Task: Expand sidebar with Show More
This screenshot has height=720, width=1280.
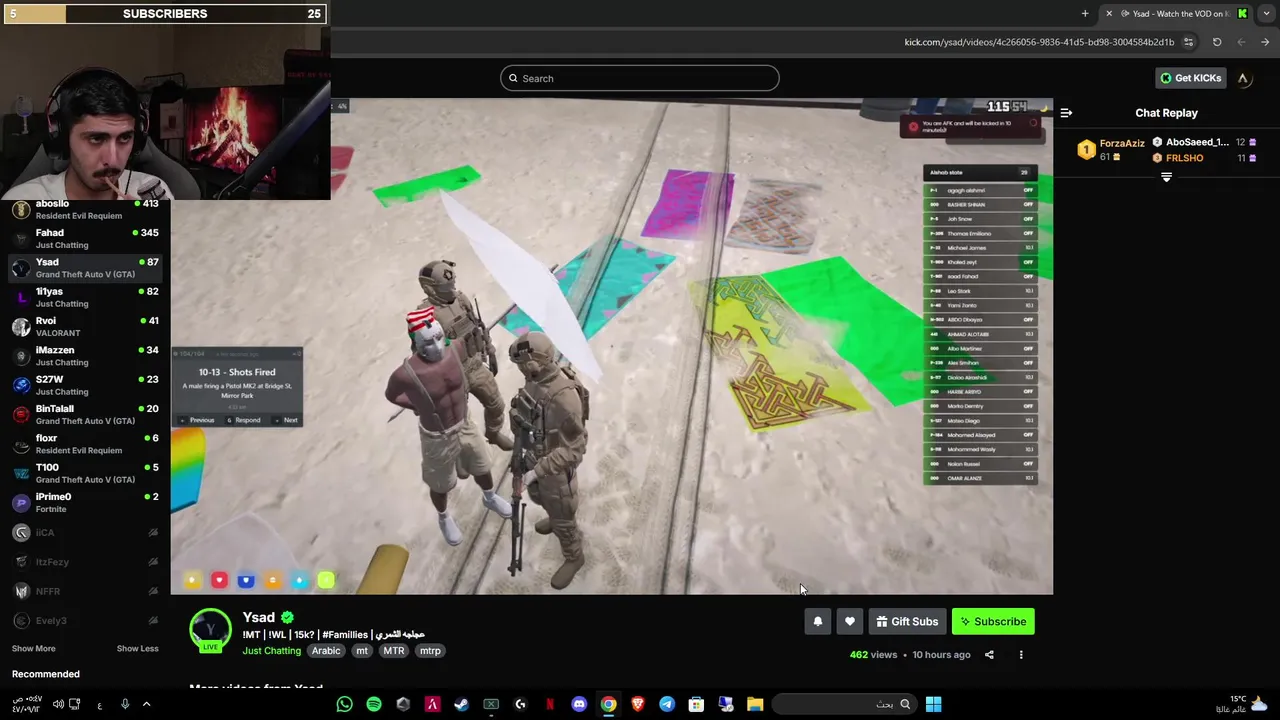Action: [x=34, y=648]
